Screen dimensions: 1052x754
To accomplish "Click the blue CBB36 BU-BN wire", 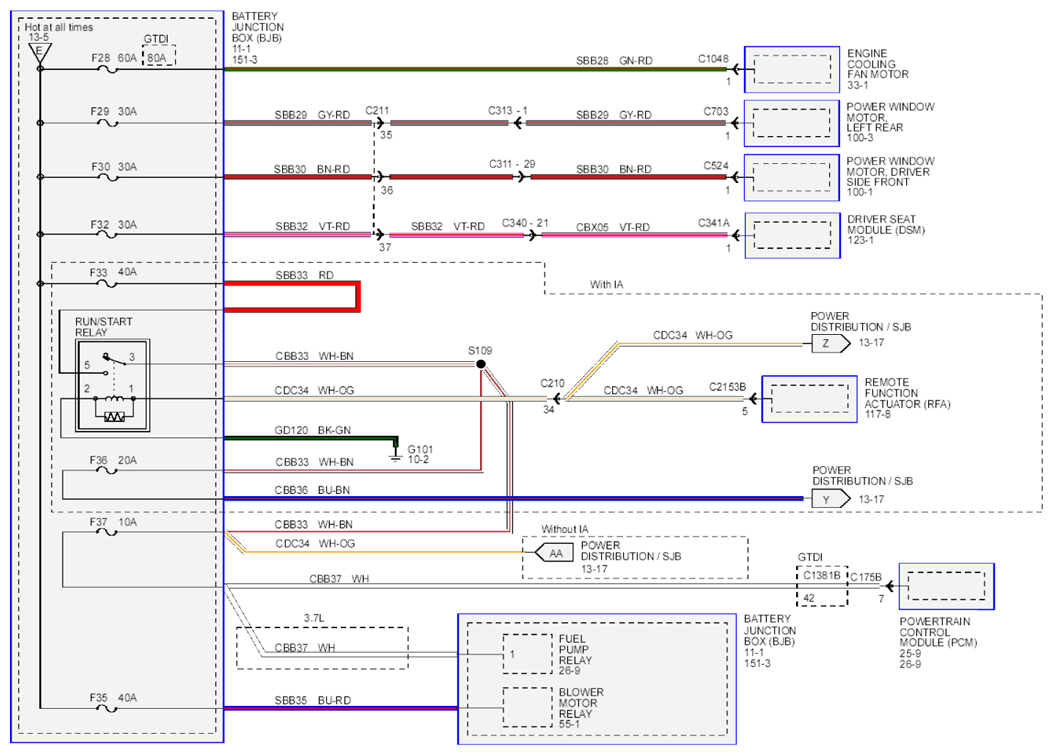I will [x=513, y=498].
